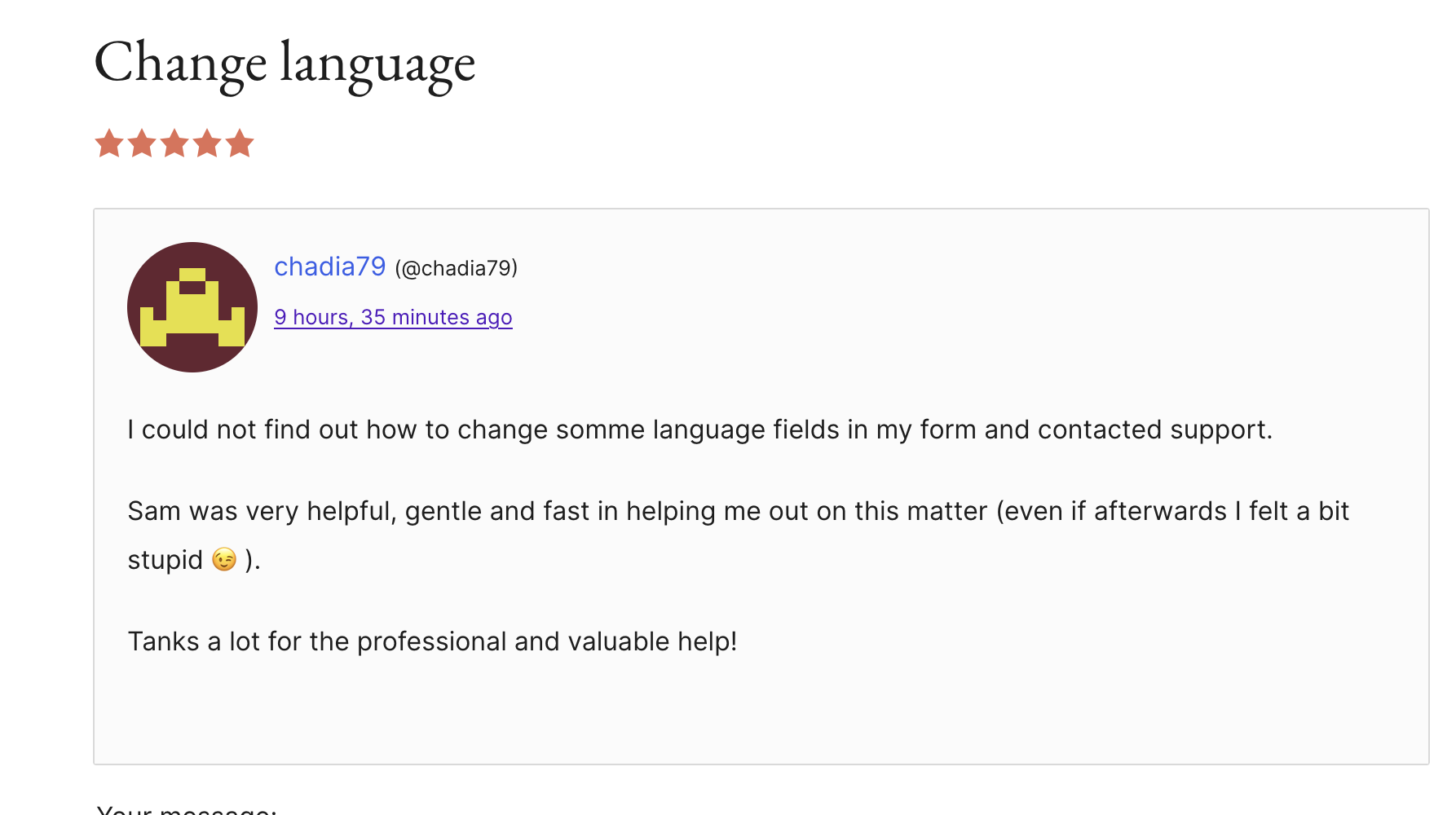Click the first rating star

pyautogui.click(x=109, y=143)
